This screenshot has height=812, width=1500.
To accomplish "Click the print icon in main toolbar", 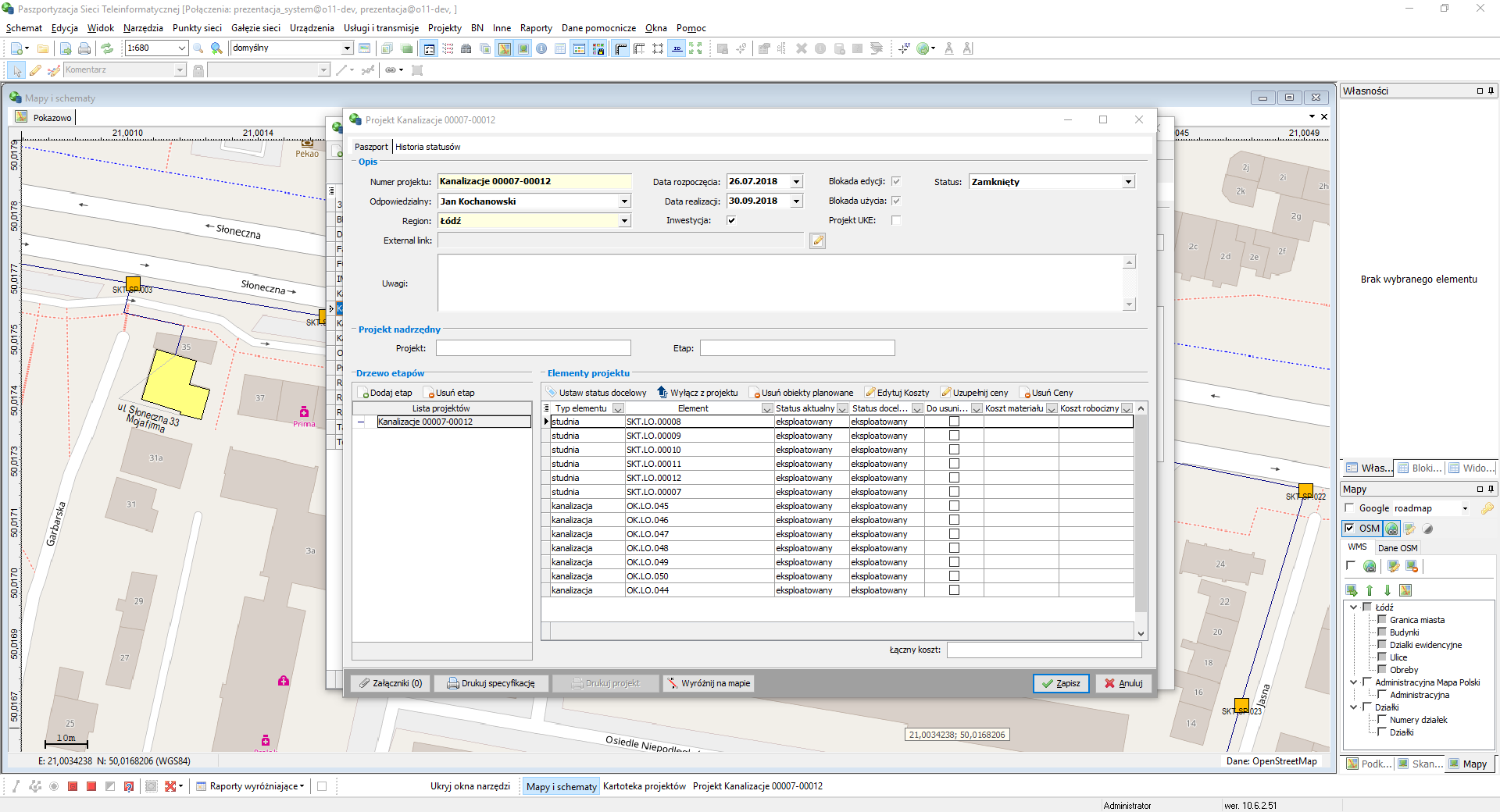I will point(84,48).
